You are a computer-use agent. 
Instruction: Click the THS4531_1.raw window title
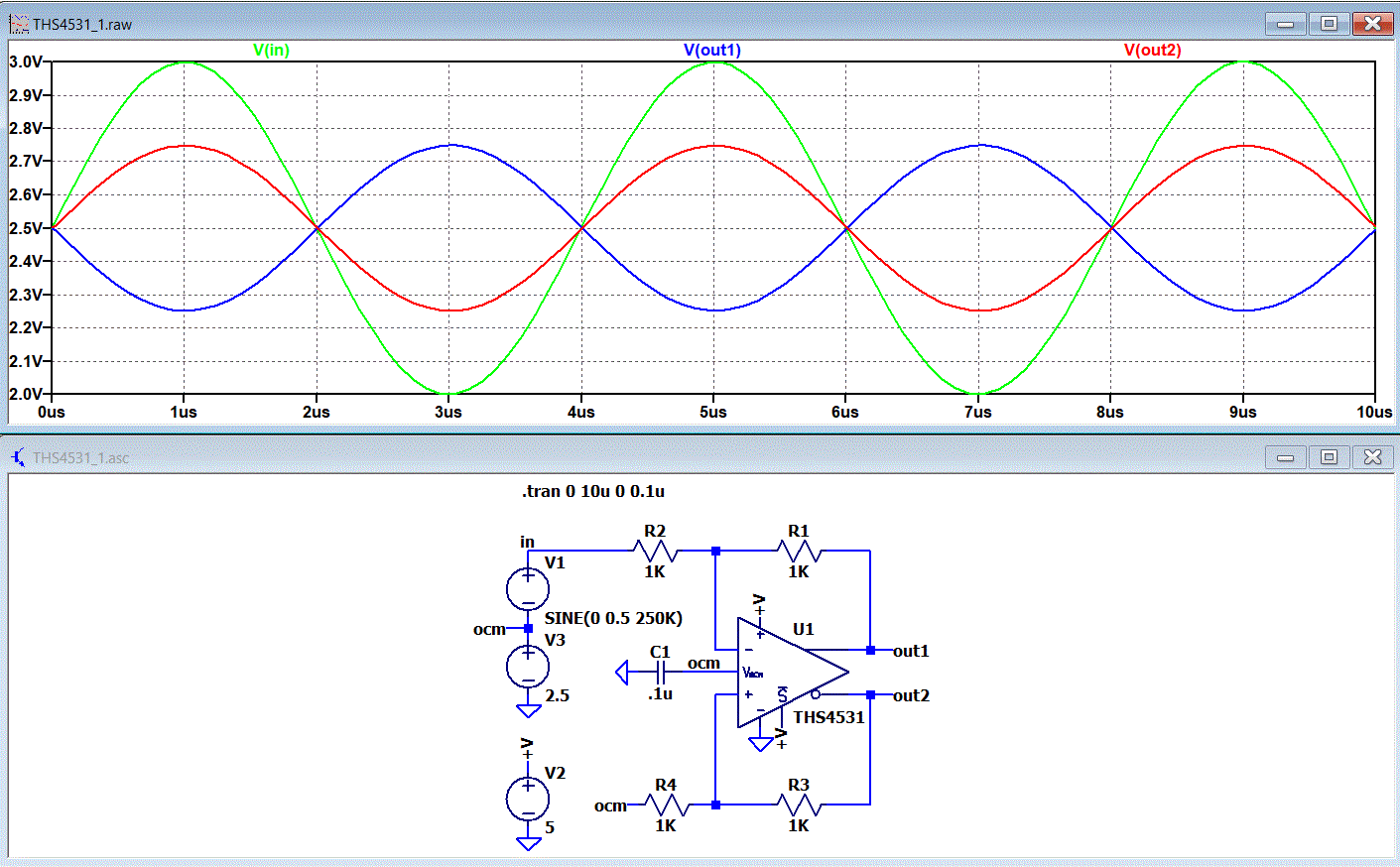82,24
